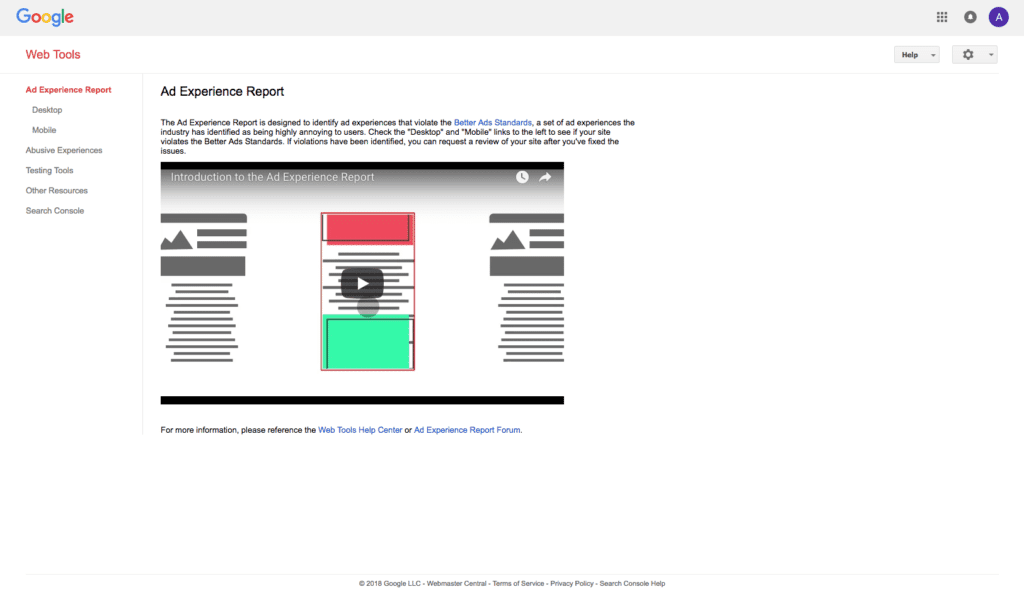Click the Webmaster Central footer link
1024x589 pixels.
click(x=456, y=584)
